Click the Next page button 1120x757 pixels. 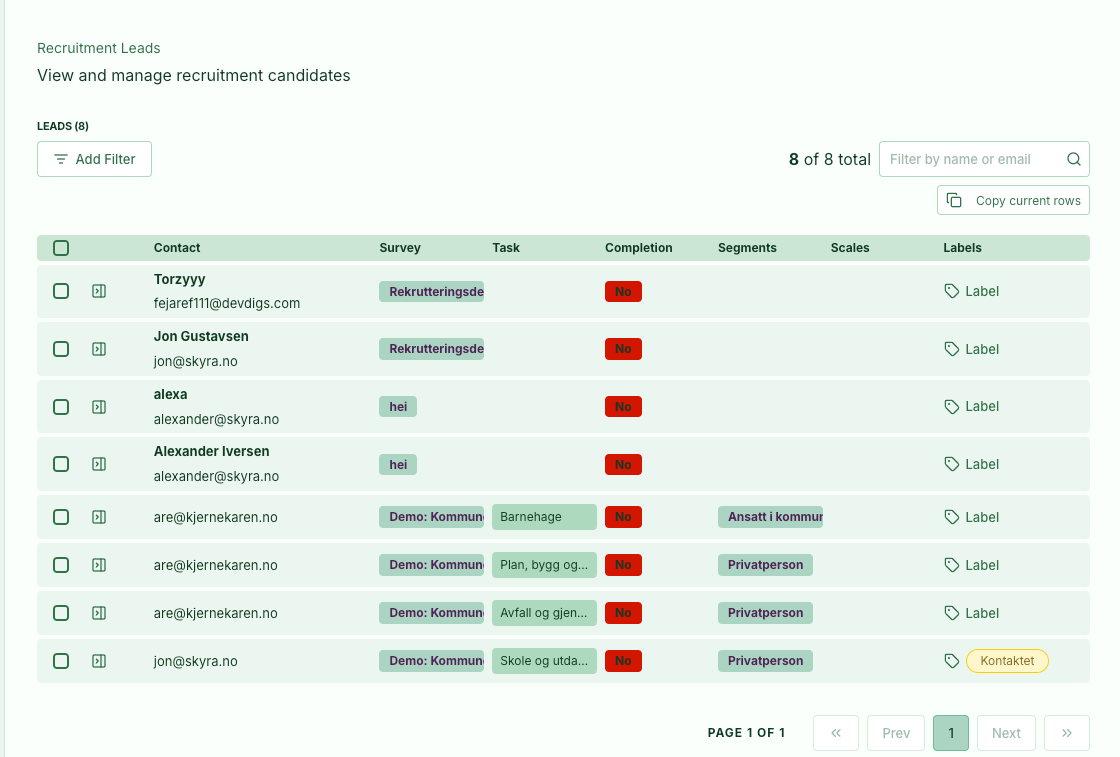click(1006, 733)
